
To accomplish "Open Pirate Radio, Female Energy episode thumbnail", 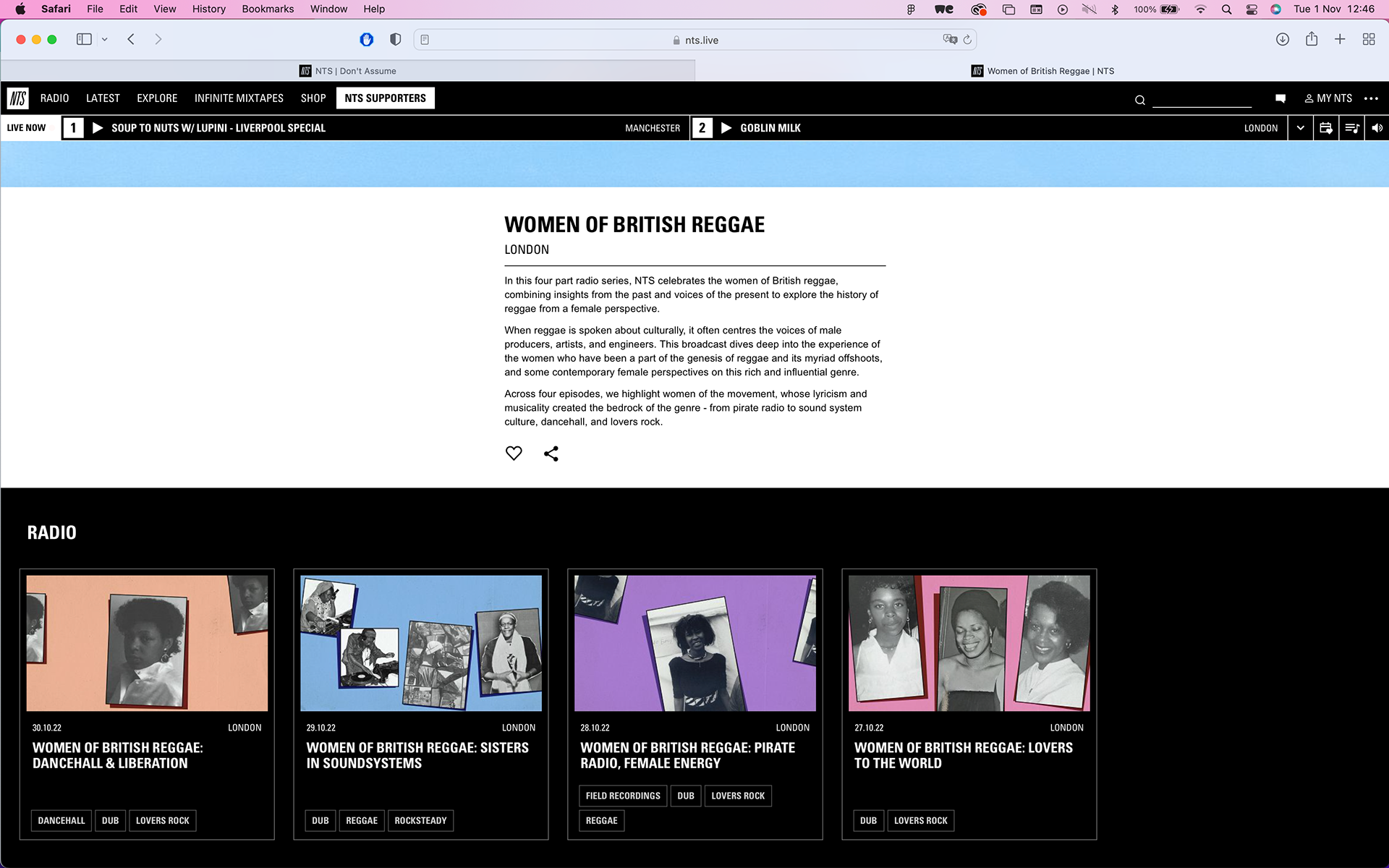I will (x=695, y=643).
